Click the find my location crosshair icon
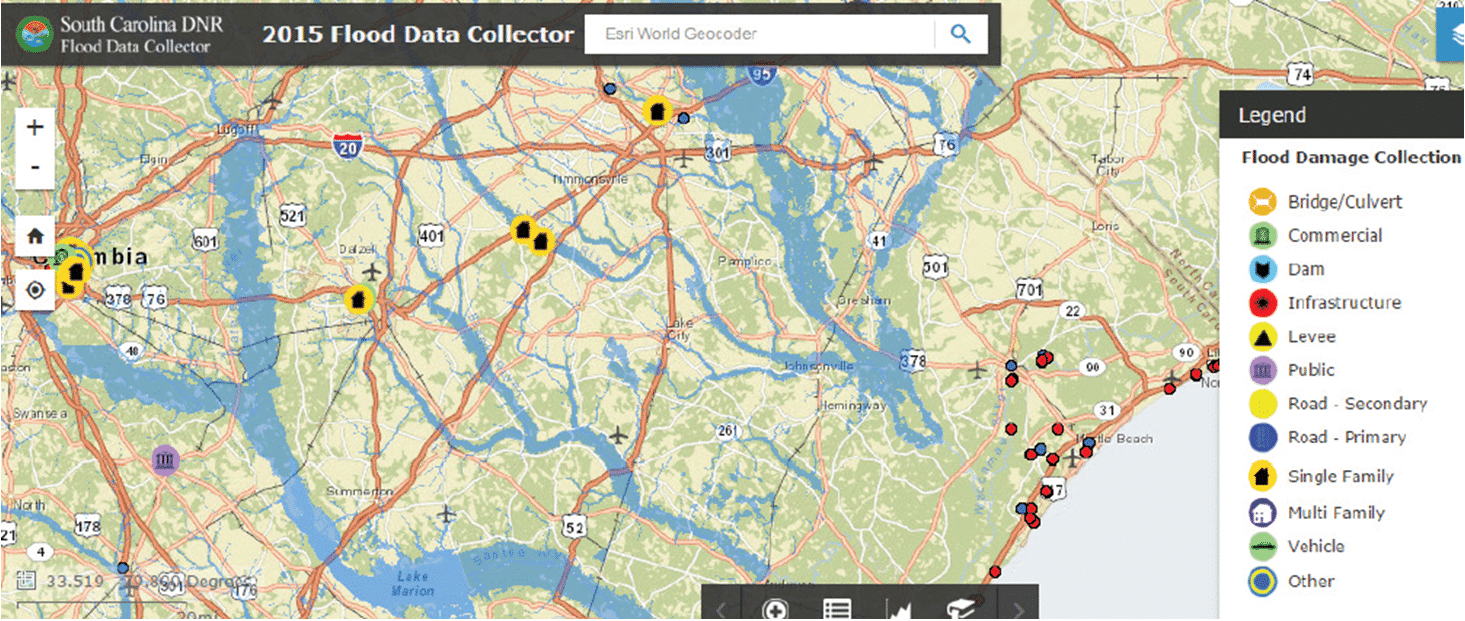This screenshot has height=621, width=1465. (x=34, y=290)
